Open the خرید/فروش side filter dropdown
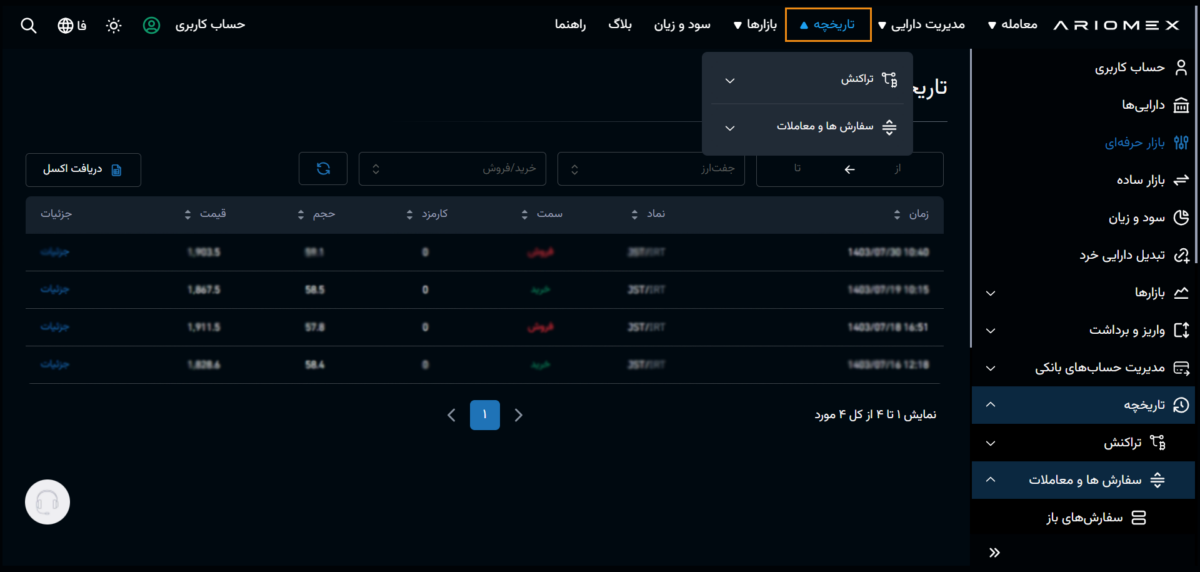The height and width of the screenshot is (572, 1200). point(453,169)
